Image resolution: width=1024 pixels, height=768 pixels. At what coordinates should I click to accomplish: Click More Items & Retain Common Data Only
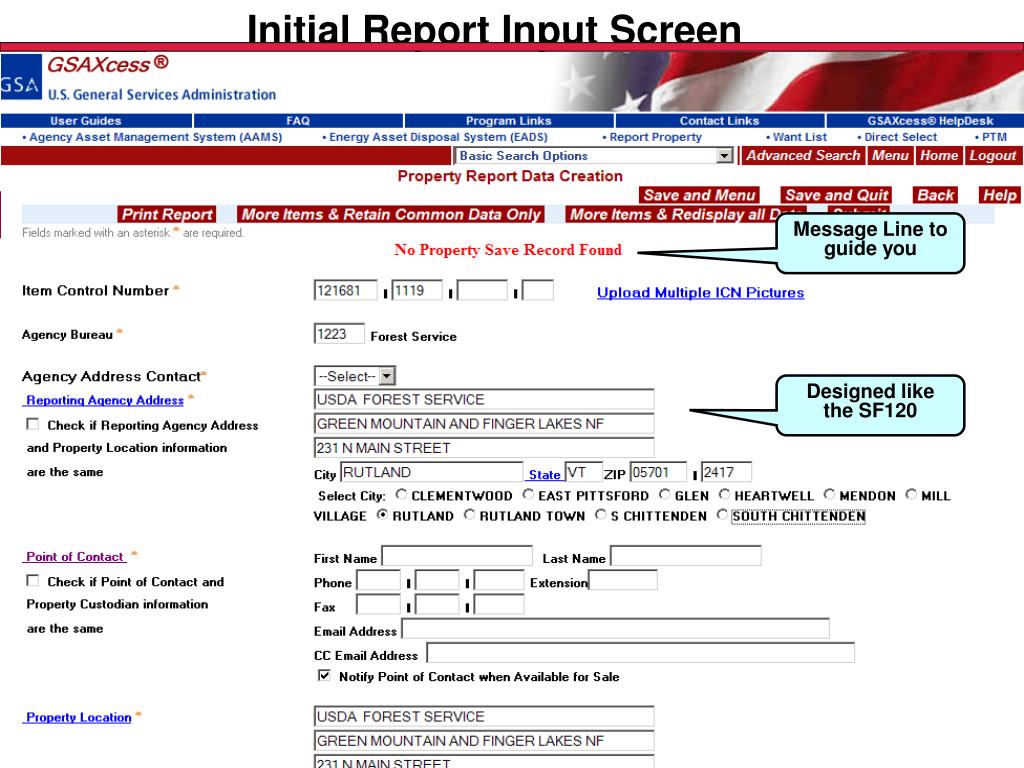click(x=391, y=214)
